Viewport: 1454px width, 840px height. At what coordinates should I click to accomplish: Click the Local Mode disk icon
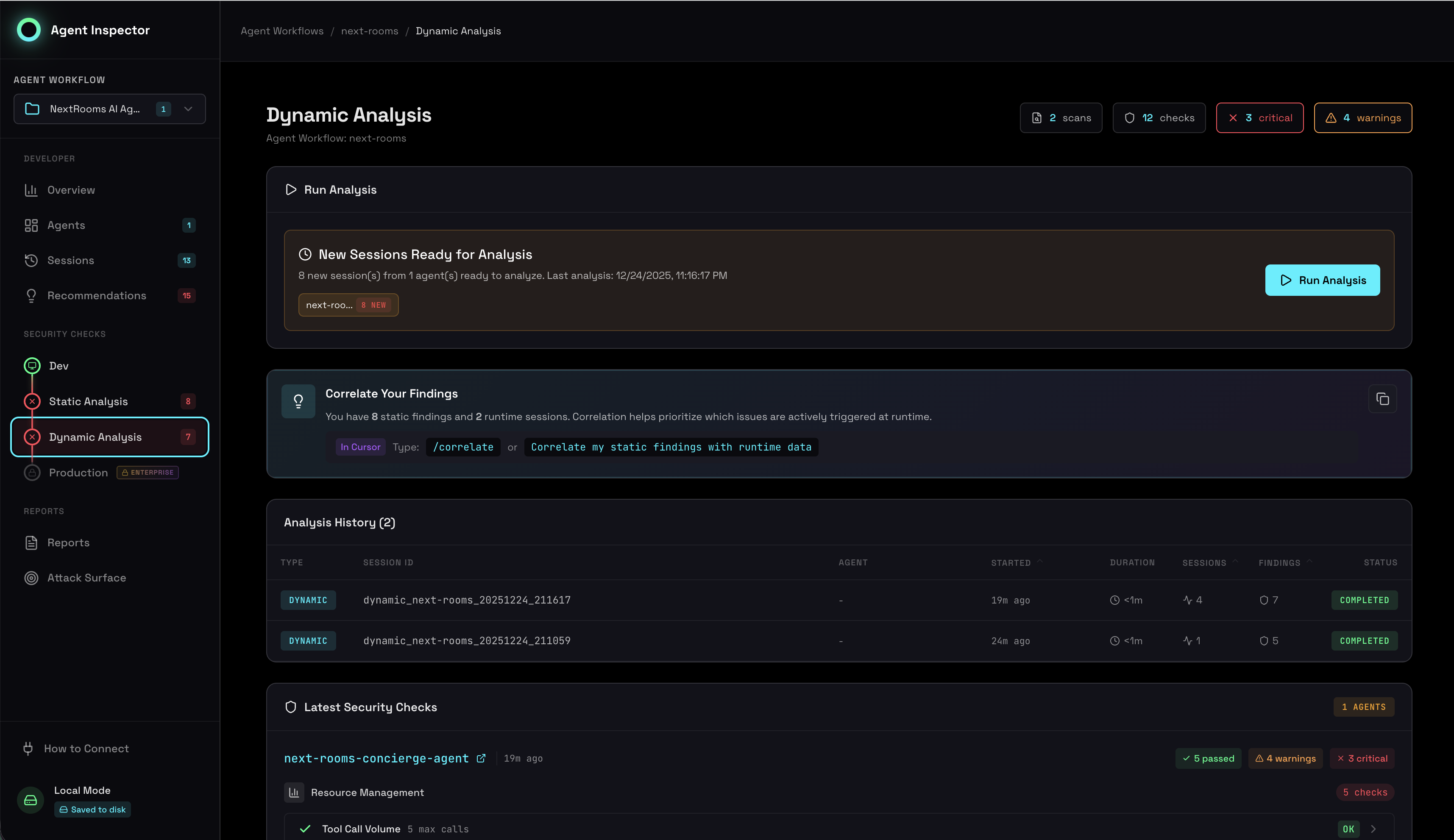[x=31, y=800]
